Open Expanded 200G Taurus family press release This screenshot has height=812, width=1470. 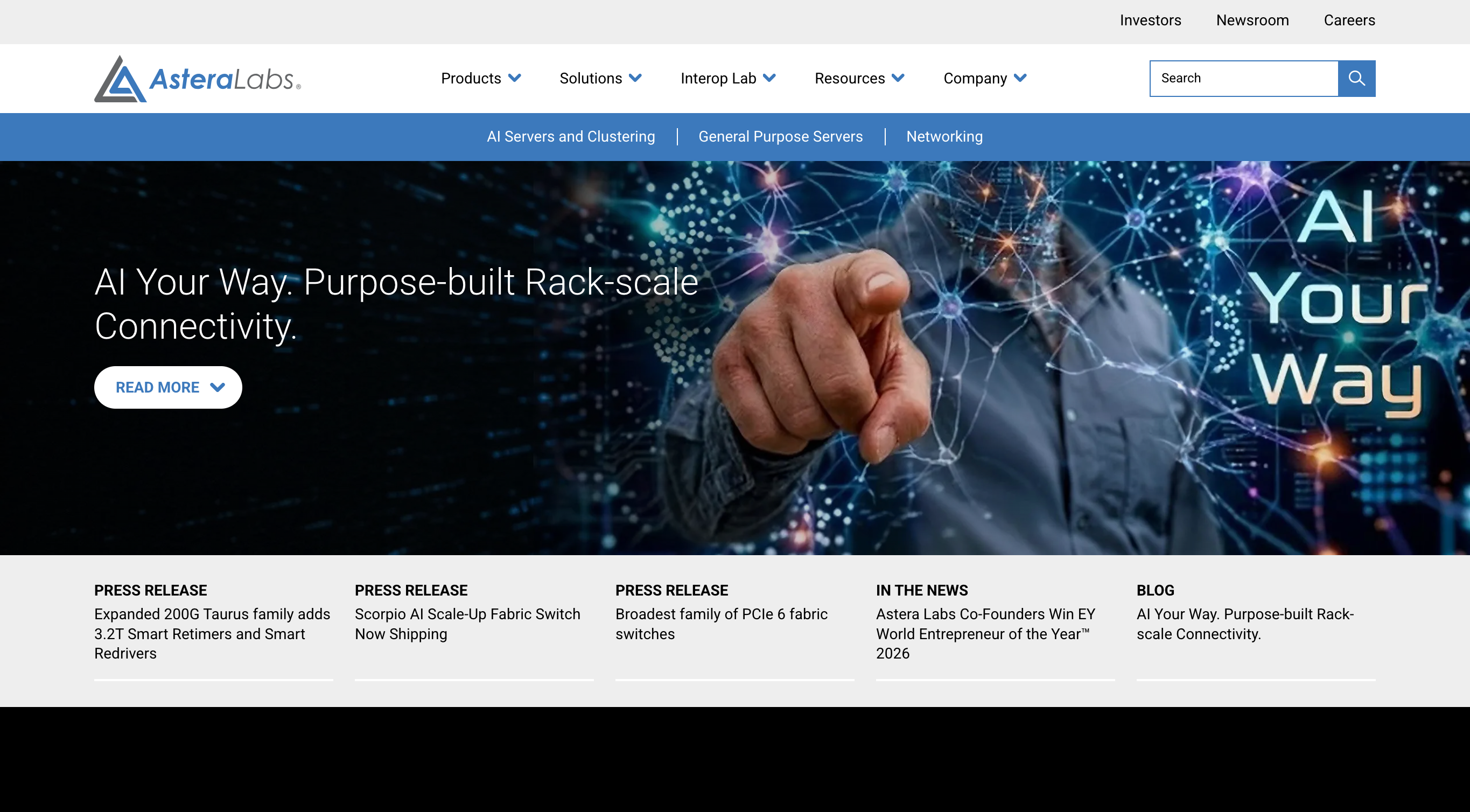point(213,633)
